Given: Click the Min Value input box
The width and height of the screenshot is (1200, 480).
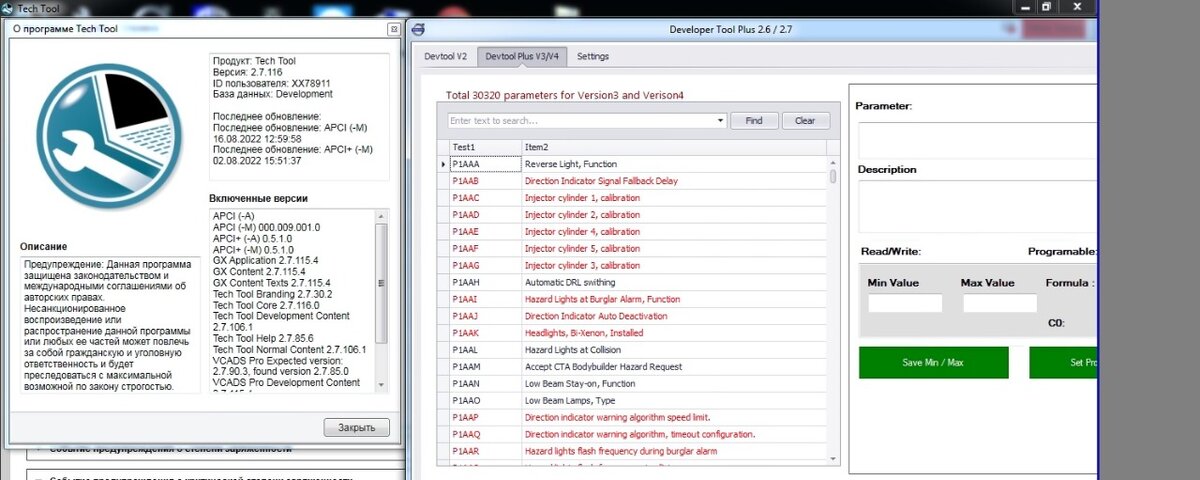Looking at the screenshot, I should (x=905, y=303).
